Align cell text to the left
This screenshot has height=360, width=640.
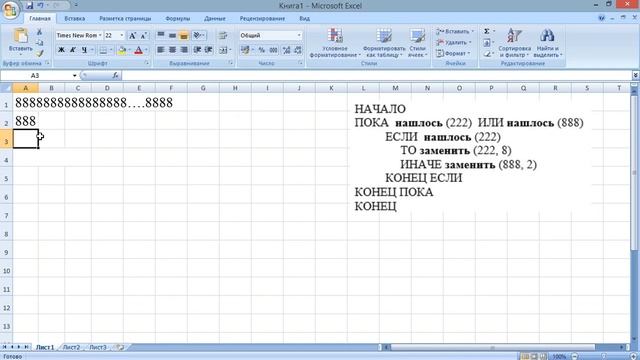161,50
